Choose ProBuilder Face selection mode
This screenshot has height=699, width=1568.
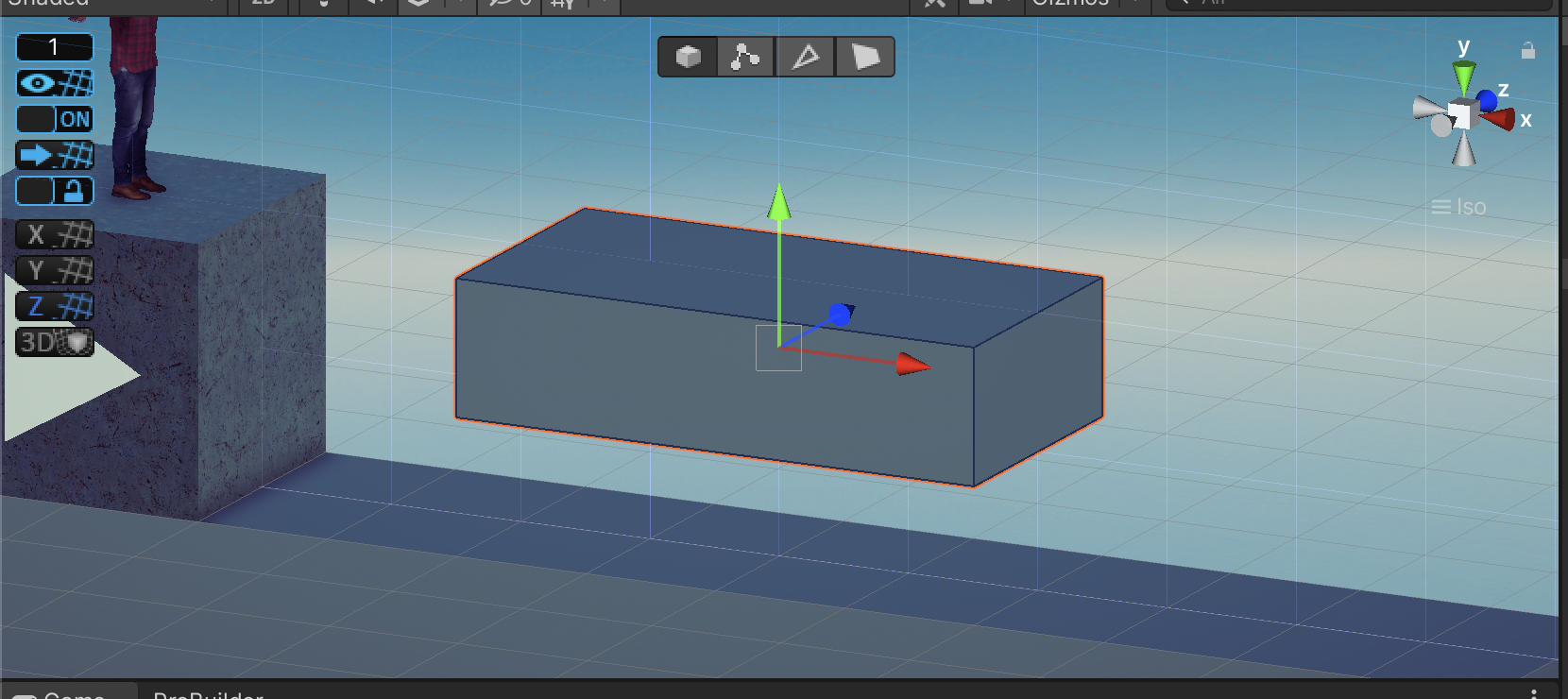(x=864, y=58)
